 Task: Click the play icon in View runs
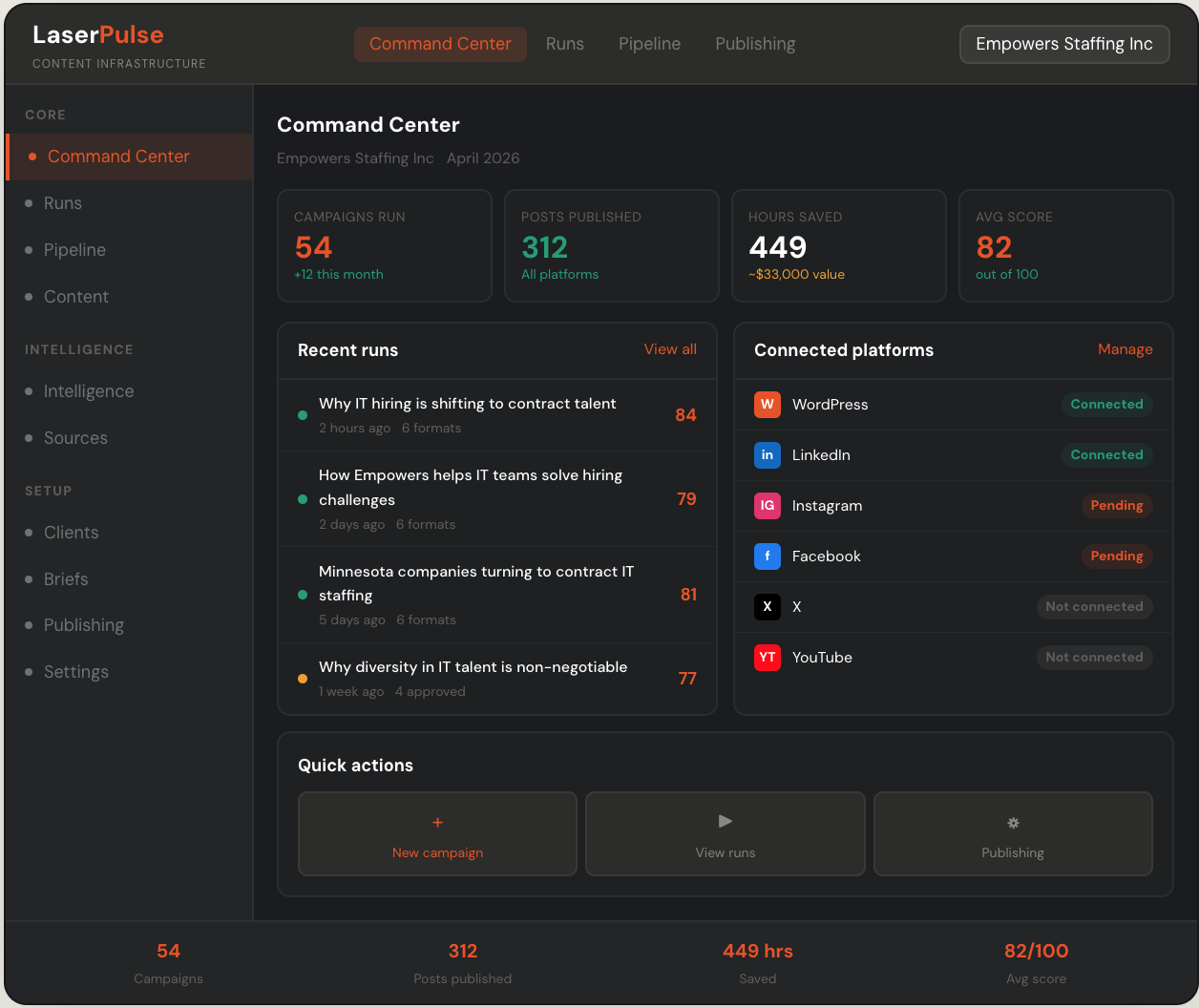point(725,821)
